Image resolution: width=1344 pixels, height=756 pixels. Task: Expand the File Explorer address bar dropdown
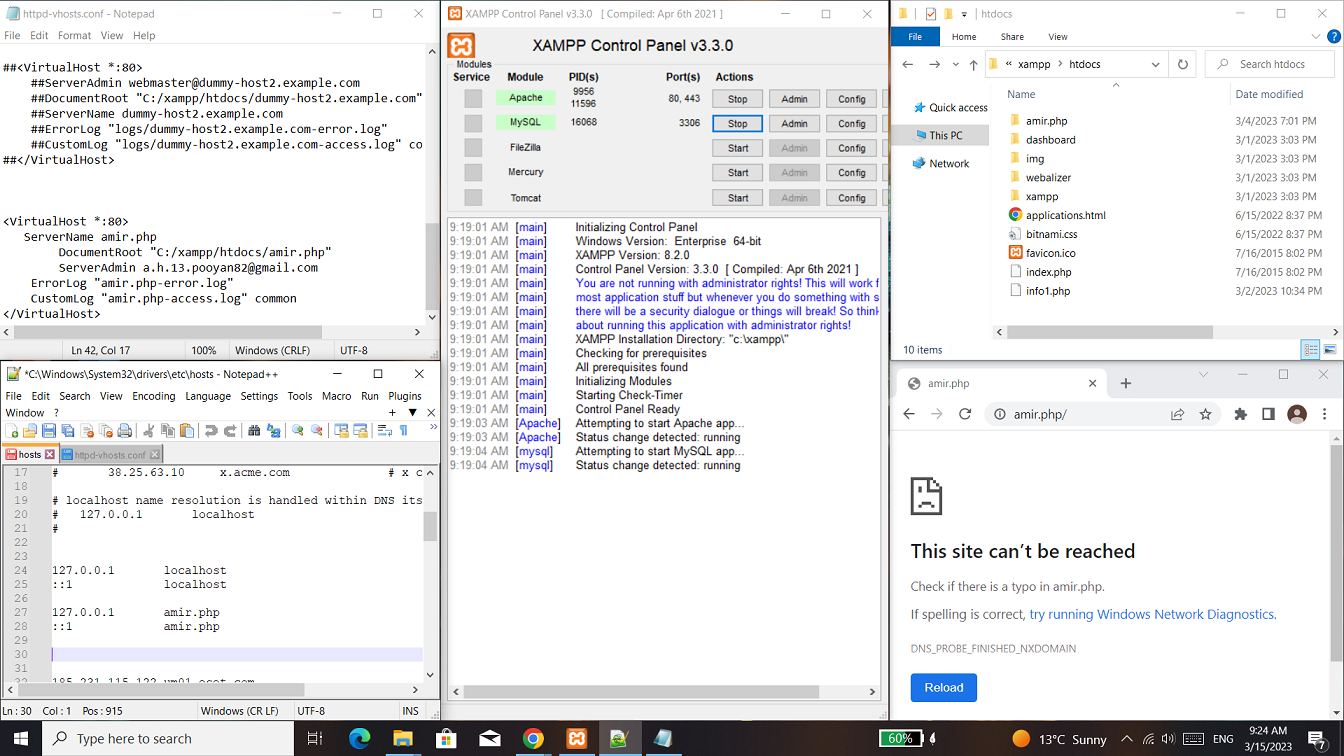[1155, 64]
